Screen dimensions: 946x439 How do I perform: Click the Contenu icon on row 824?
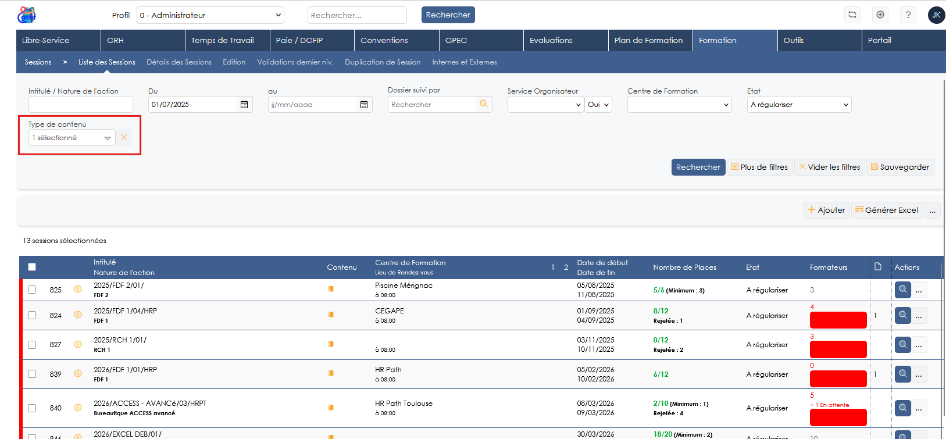point(330,314)
